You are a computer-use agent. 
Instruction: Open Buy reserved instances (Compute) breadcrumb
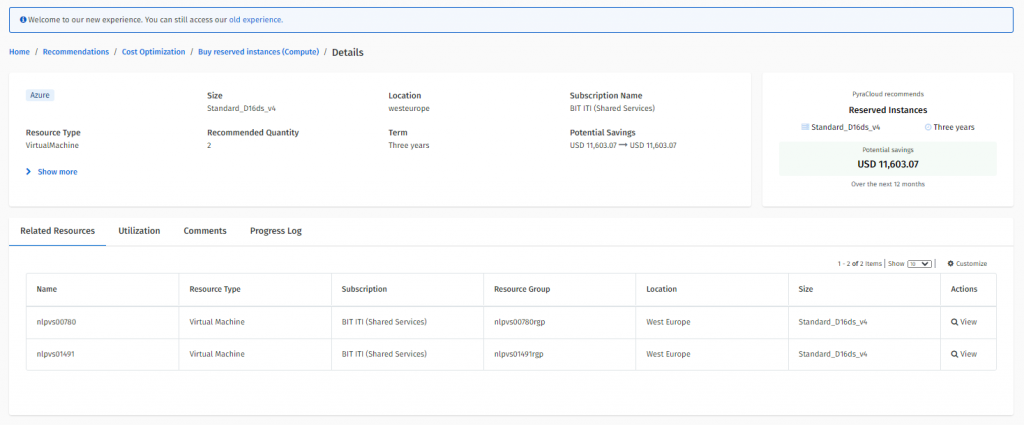tap(258, 52)
